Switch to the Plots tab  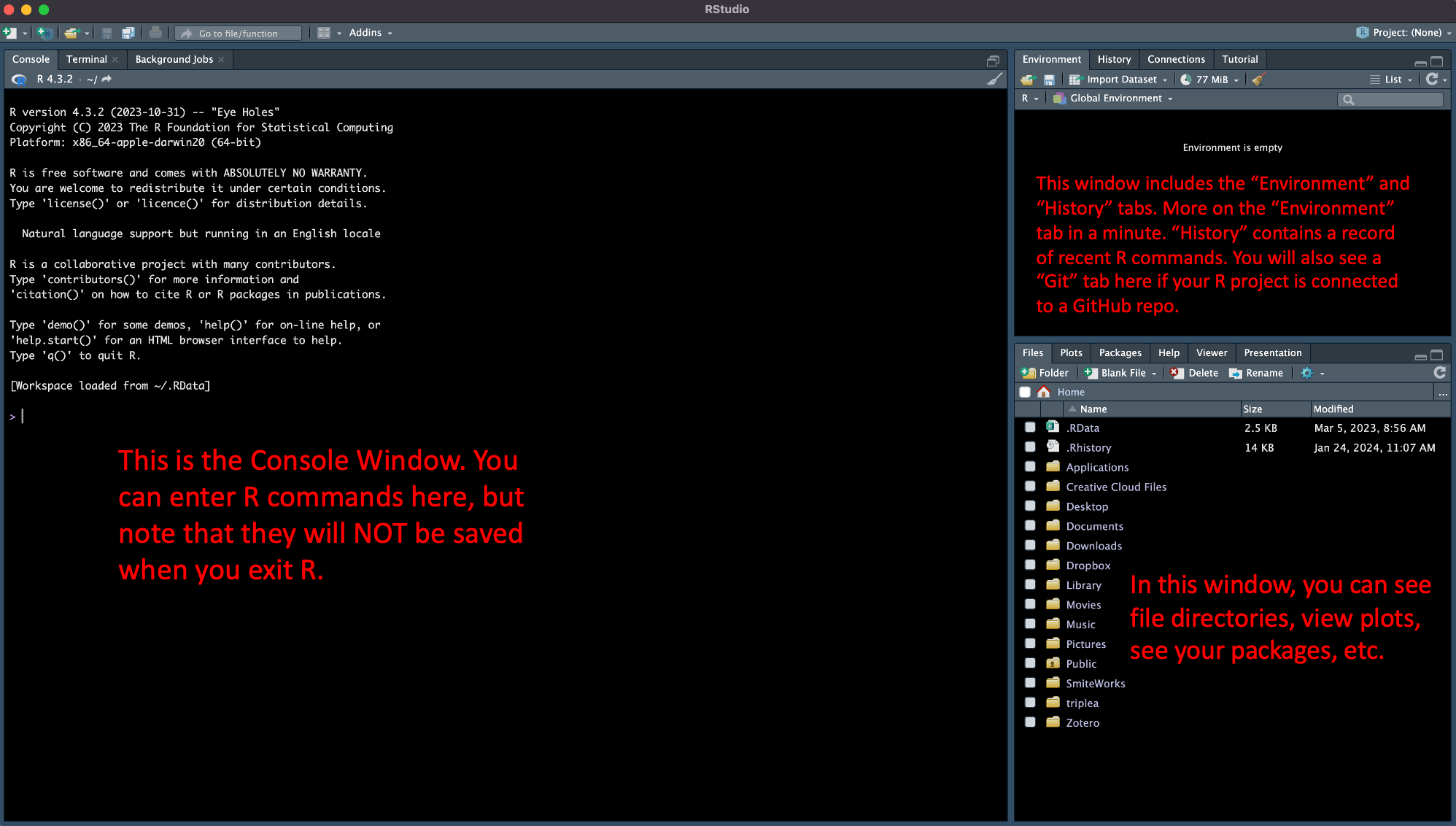tap(1071, 353)
